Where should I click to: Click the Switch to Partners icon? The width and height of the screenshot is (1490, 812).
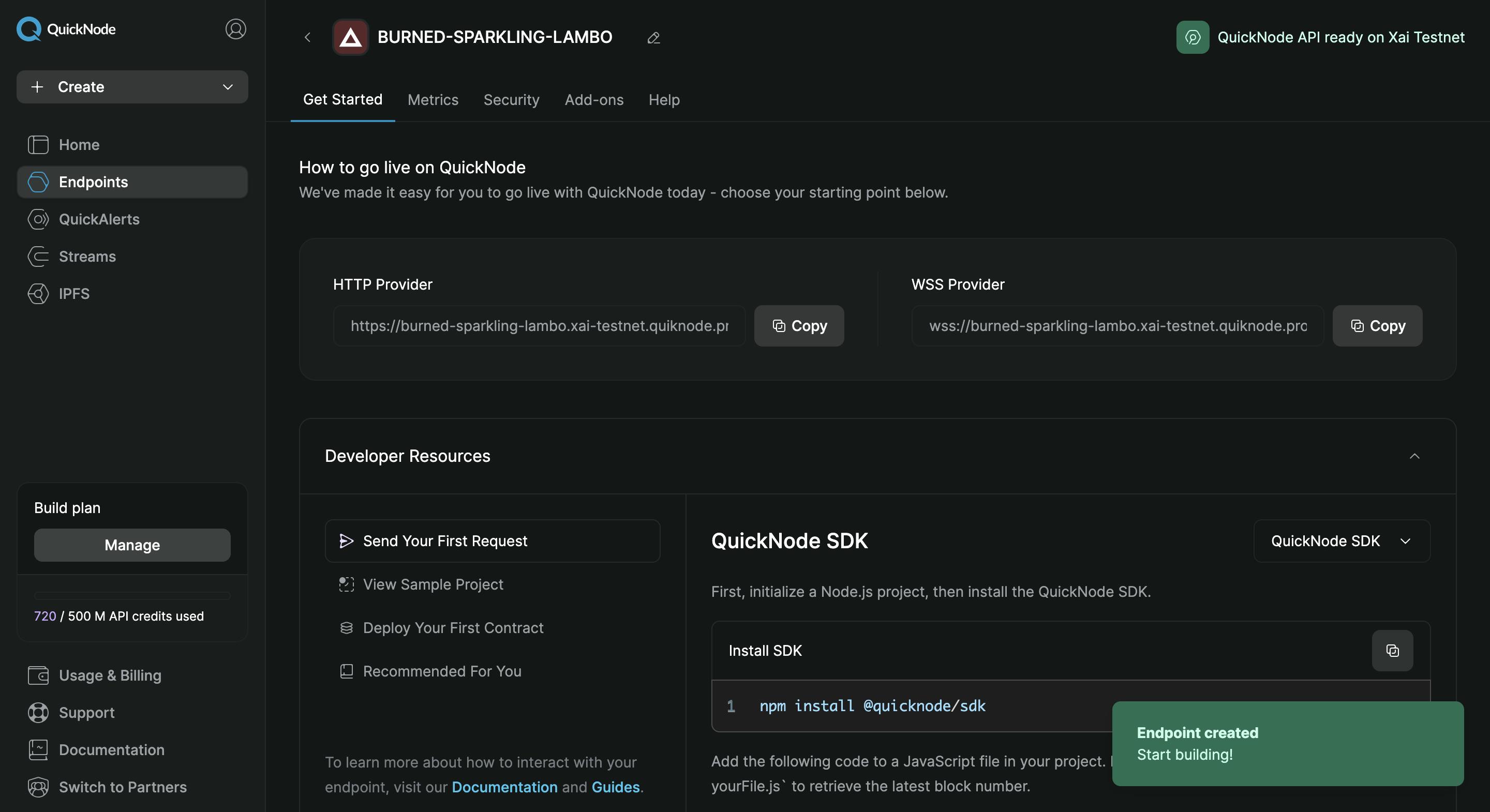(38, 787)
